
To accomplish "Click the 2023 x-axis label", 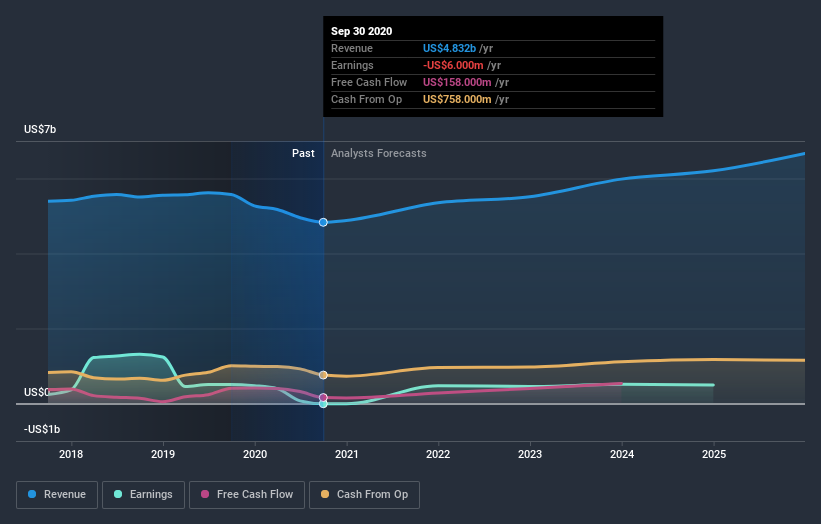I will (x=530, y=454).
